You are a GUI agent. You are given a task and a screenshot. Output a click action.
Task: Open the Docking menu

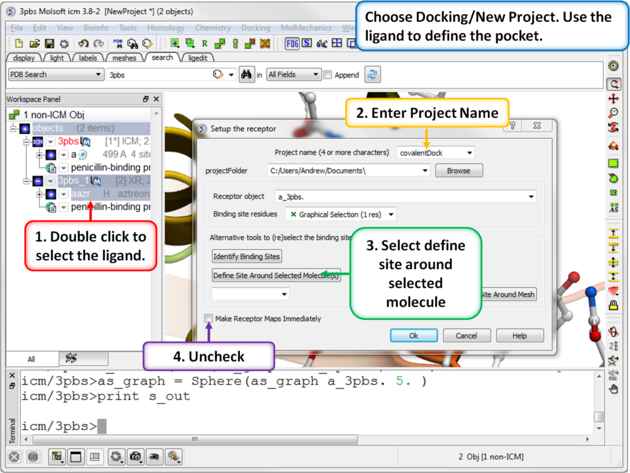coord(255,28)
